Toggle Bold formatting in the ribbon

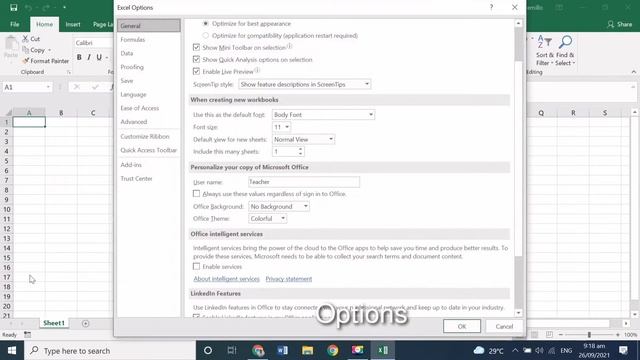tap(79, 57)
